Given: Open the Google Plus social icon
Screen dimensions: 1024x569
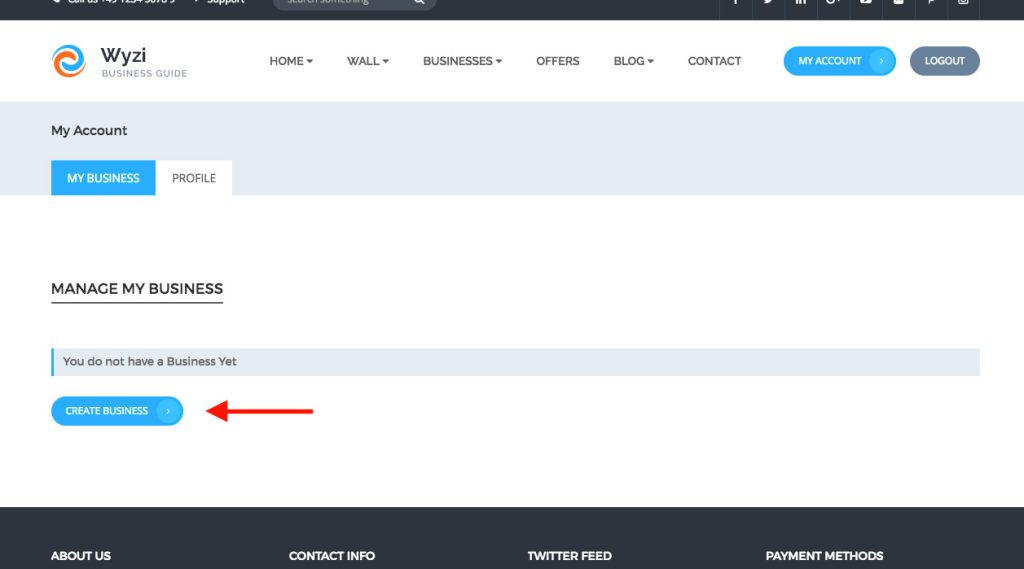Looking at the screenshot, I should pos(833,3).
